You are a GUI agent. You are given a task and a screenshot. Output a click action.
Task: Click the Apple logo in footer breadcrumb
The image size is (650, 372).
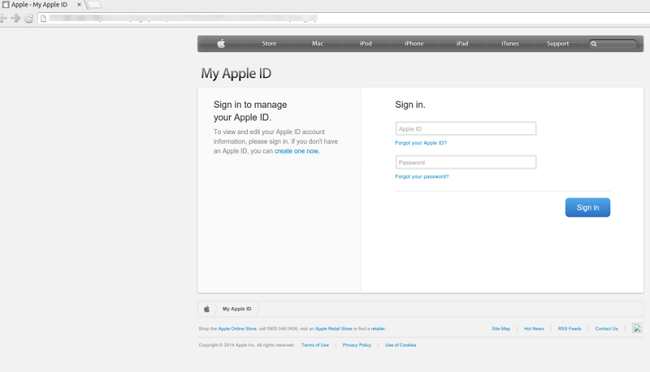(x=206, y=309)
